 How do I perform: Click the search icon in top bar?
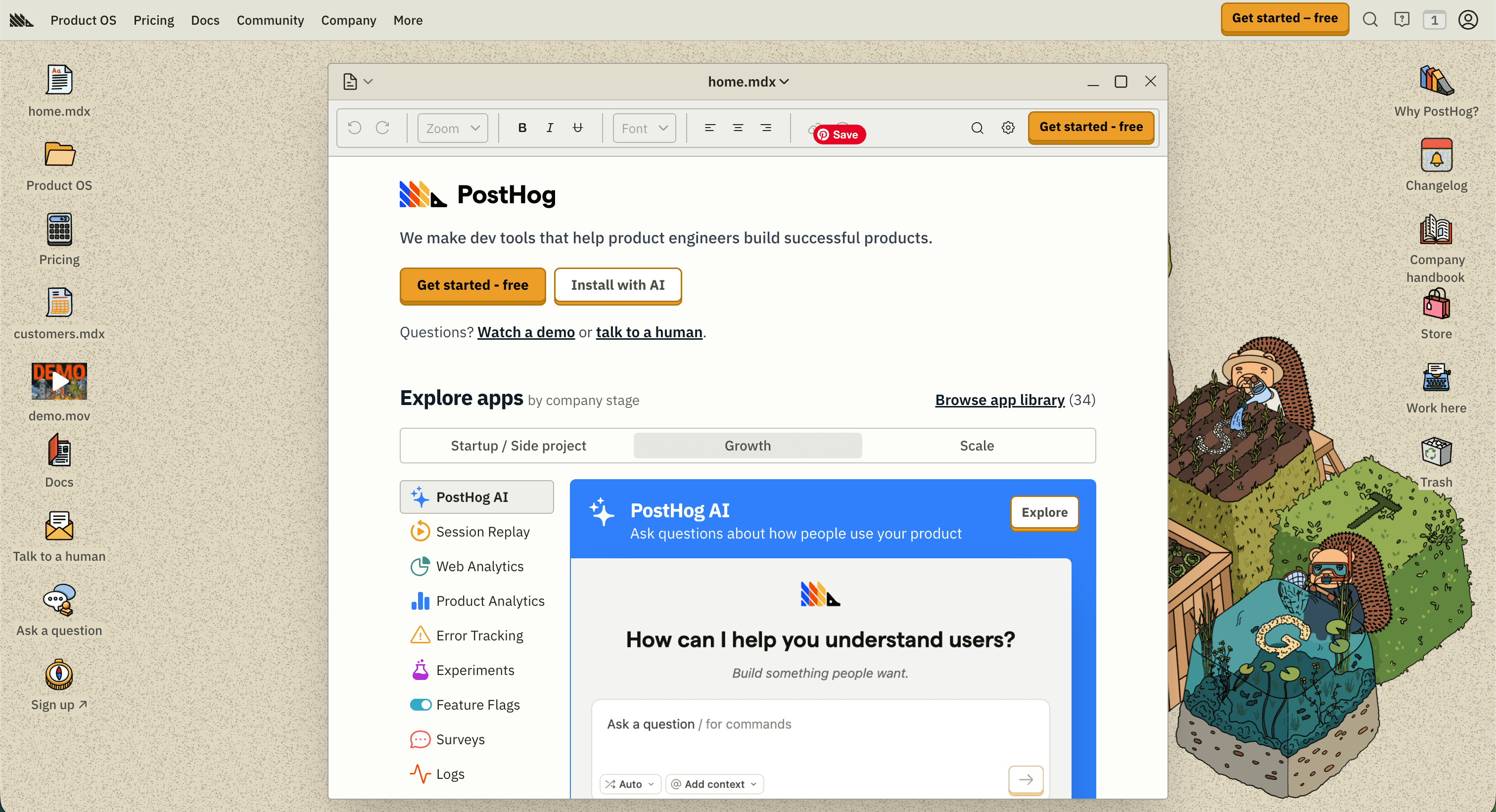(x=1370, y=20)
